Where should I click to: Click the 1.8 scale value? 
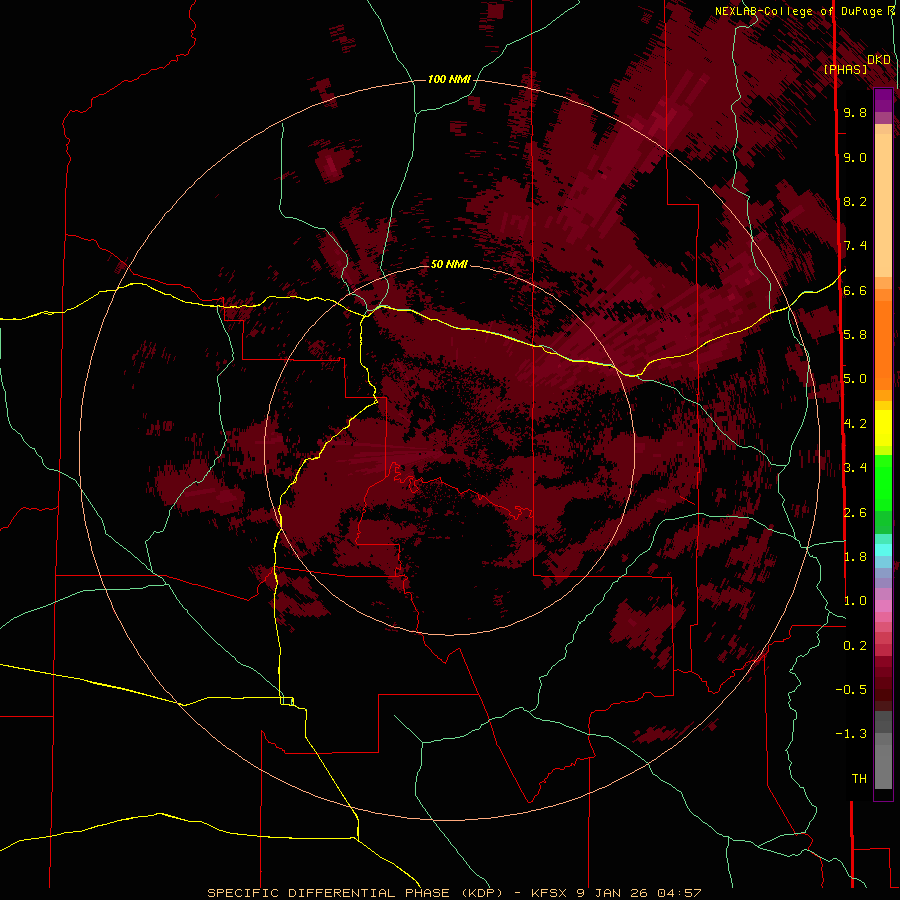coord(855,557)
